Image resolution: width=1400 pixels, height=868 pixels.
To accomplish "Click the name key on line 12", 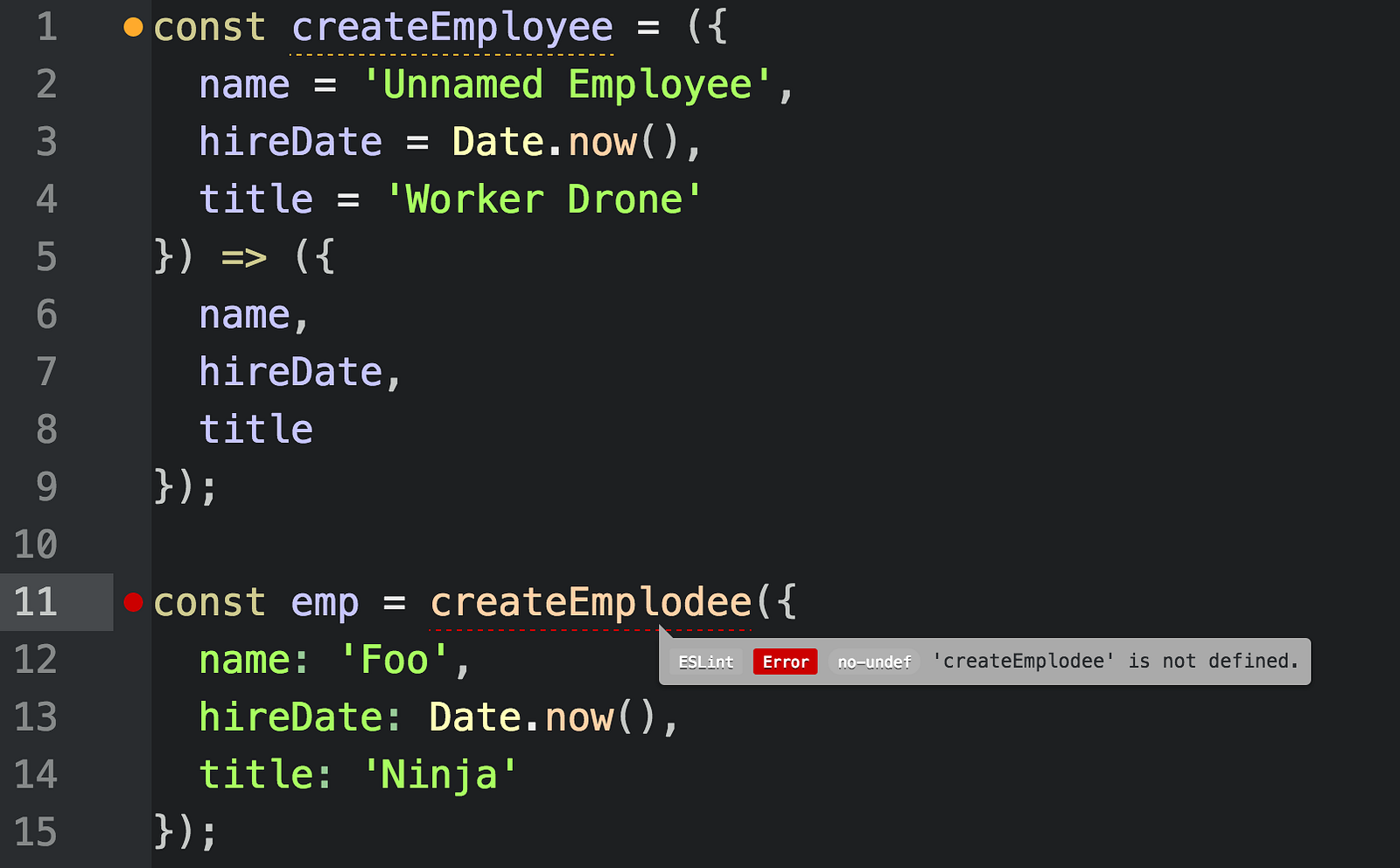I will 244,661.
